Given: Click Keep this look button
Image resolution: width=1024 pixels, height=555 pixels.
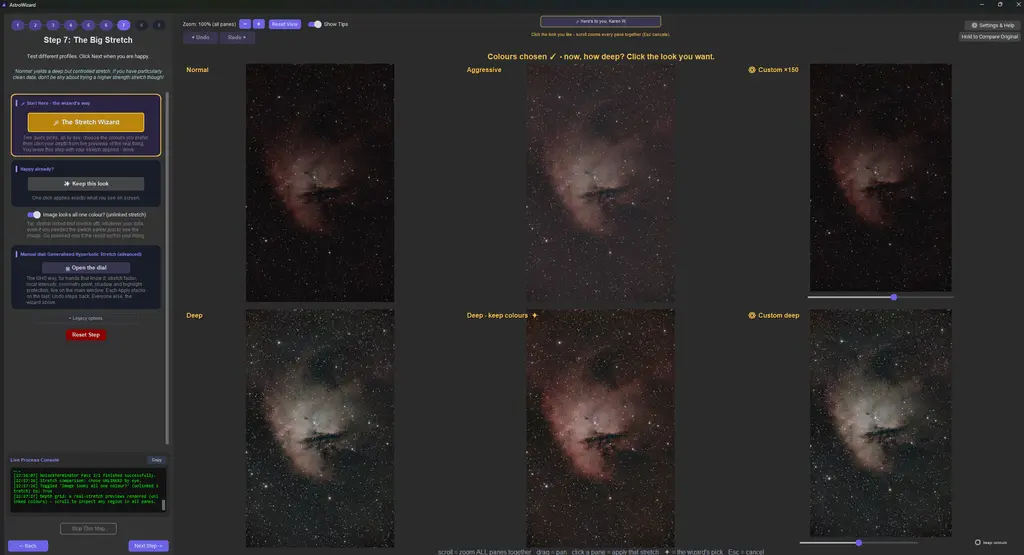Looking at the screenshot, I should coord(86,183).
